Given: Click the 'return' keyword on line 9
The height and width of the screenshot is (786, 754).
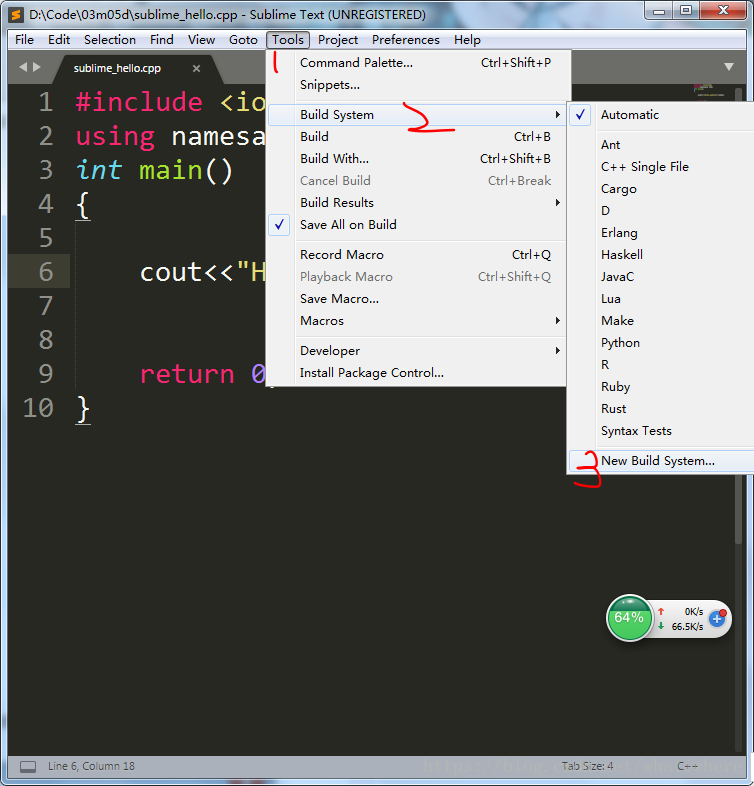Looking at the screenshot, I should pyautogui.click(x=187, y=374).
